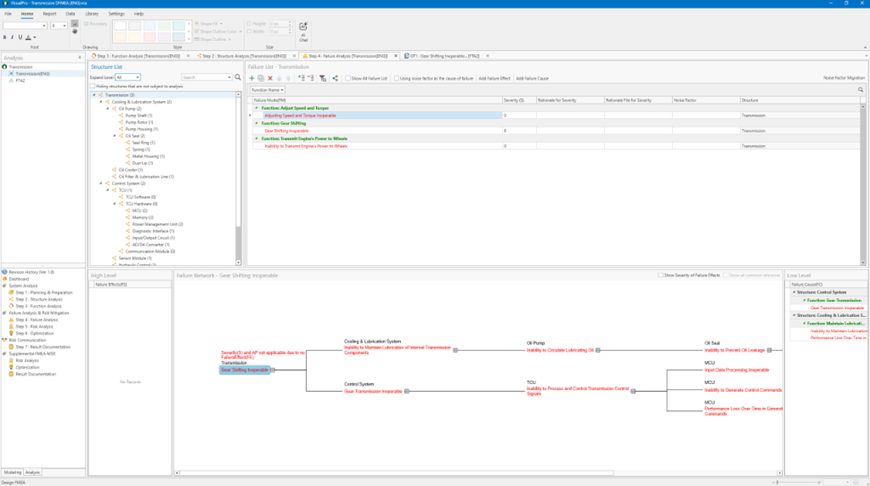
Task: Select the FTA2 item in Analysis tree
Action: (20, 80)
